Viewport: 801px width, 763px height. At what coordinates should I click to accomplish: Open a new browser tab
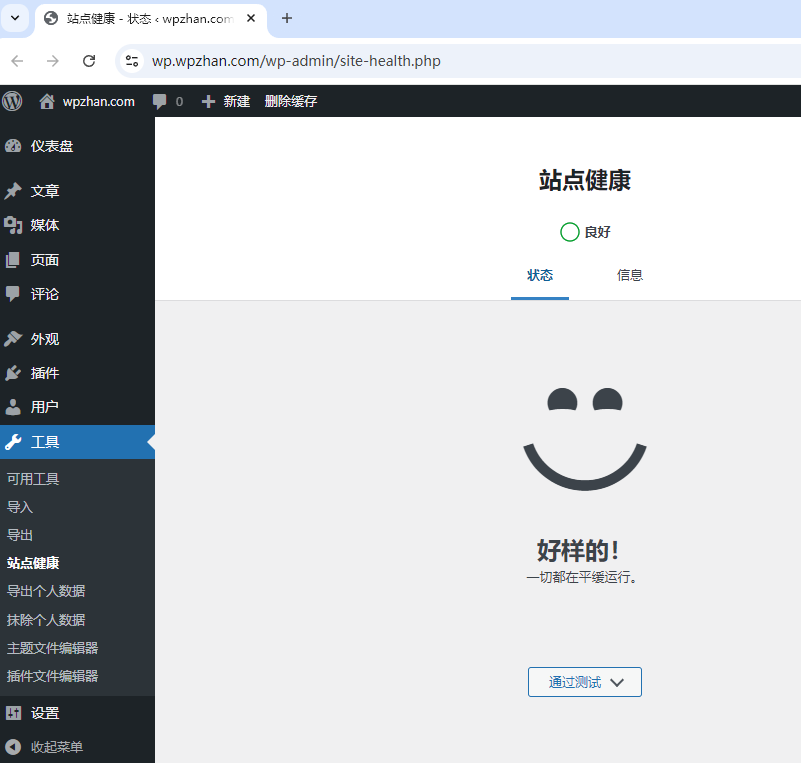click(x=287, y=18)
